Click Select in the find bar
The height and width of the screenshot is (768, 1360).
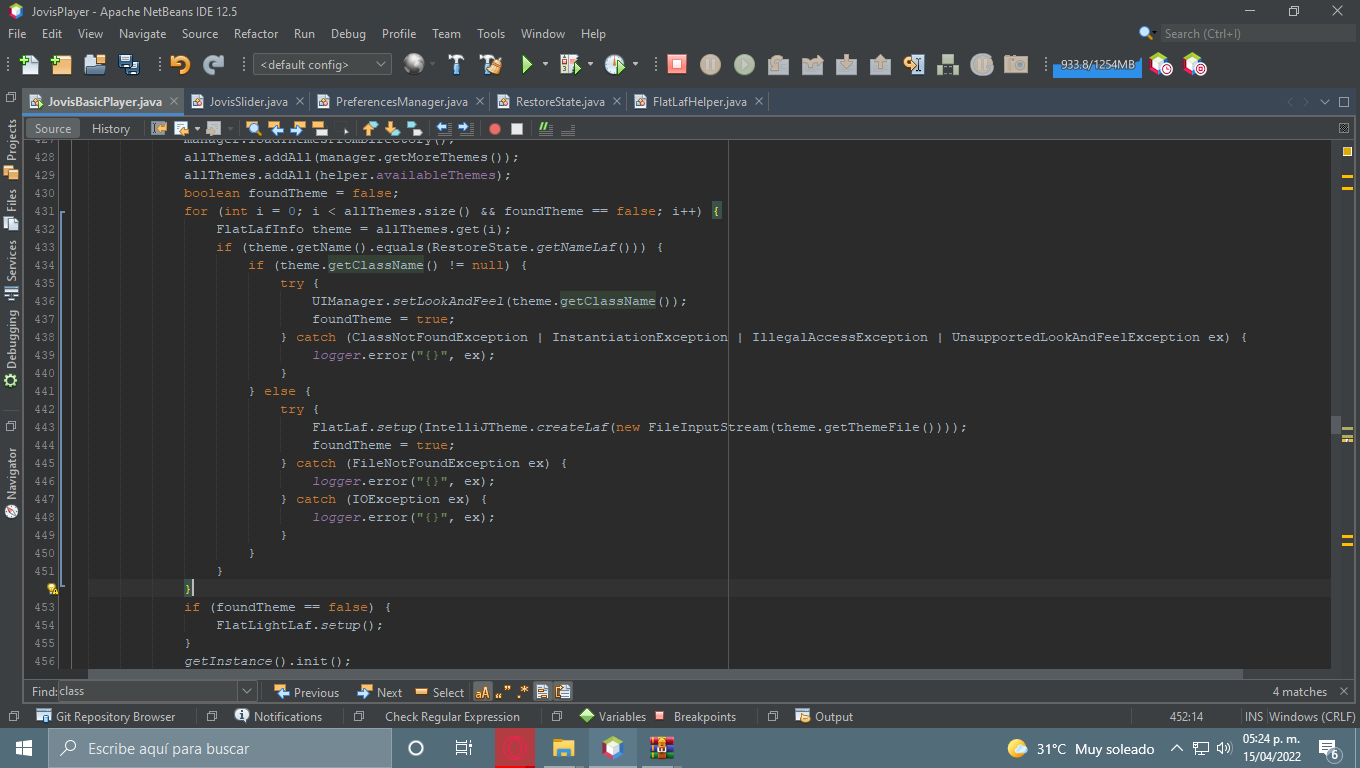pos(439,692)
